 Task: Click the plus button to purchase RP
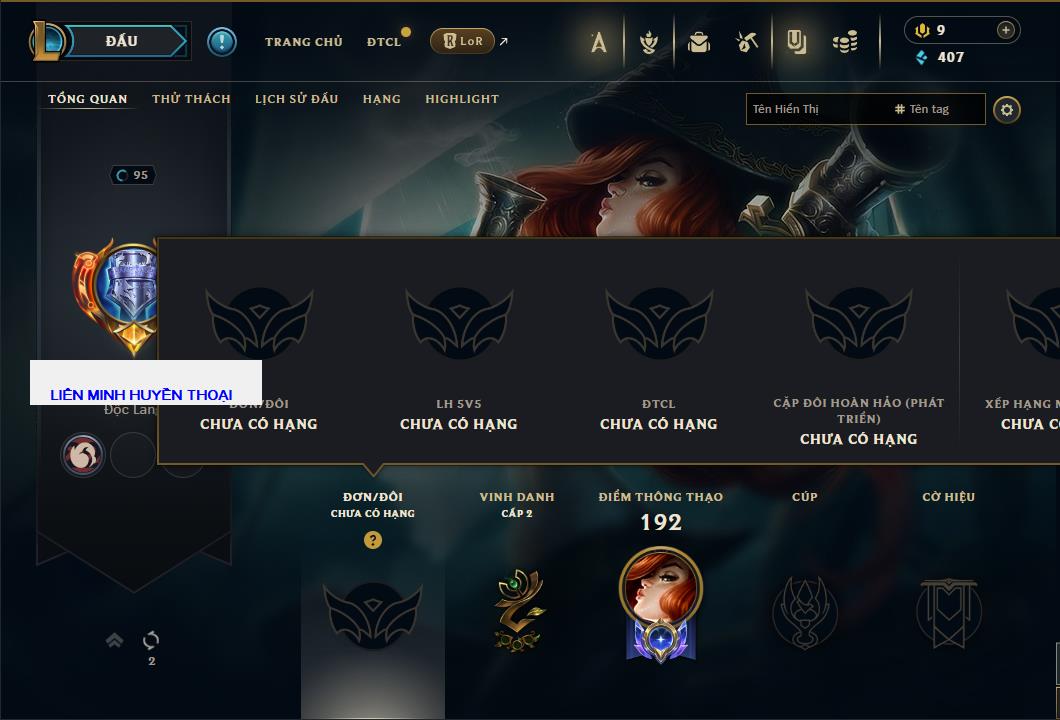[x=1006, y=30]
